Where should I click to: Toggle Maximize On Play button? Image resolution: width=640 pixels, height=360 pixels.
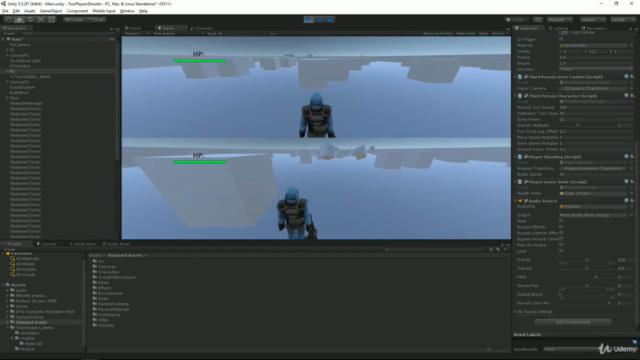438,33
